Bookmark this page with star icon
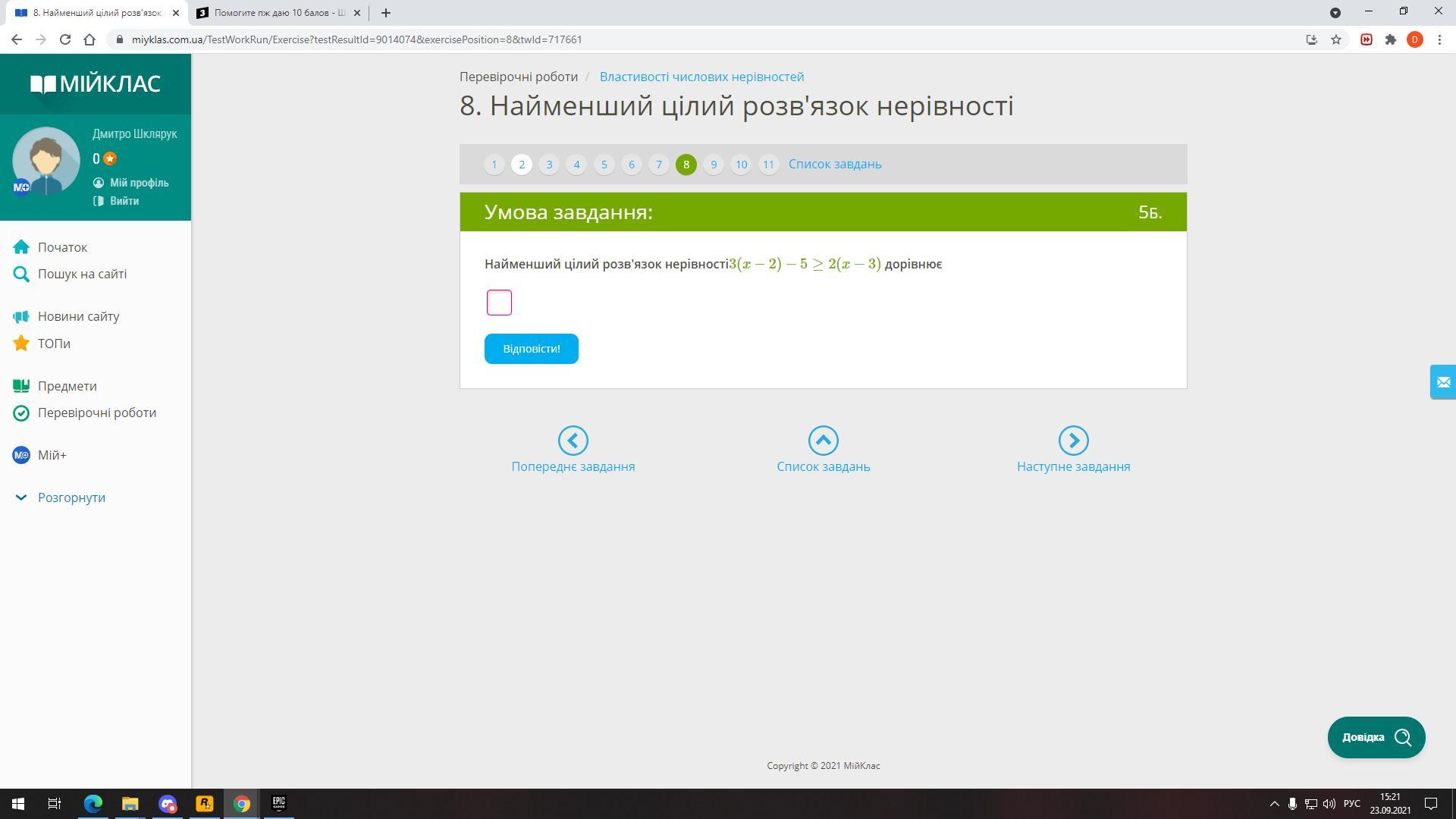The height and width of the screenshot is (819, 1456). coord(1336,39)
